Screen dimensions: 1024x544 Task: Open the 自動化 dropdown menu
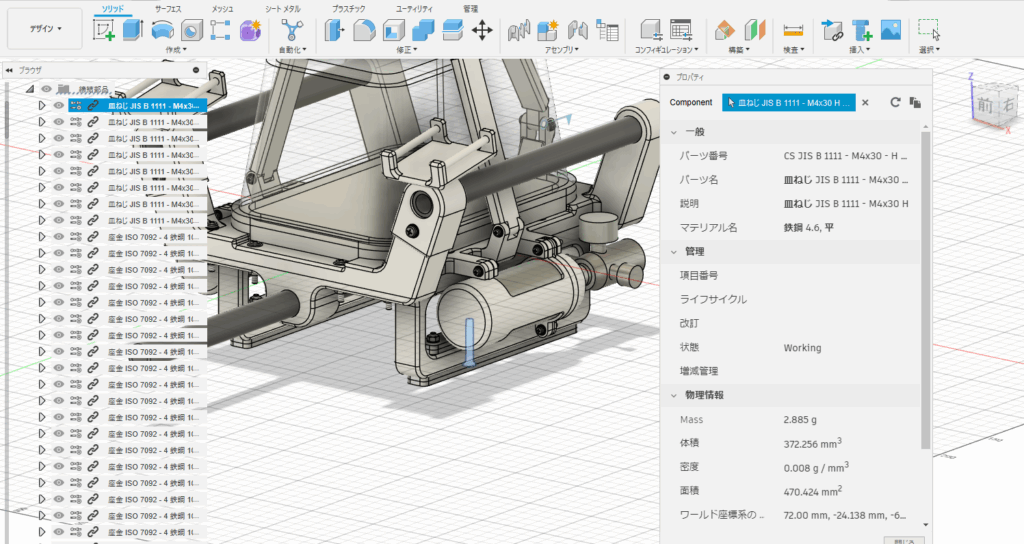pyautogui.click(x=292, y=50)
